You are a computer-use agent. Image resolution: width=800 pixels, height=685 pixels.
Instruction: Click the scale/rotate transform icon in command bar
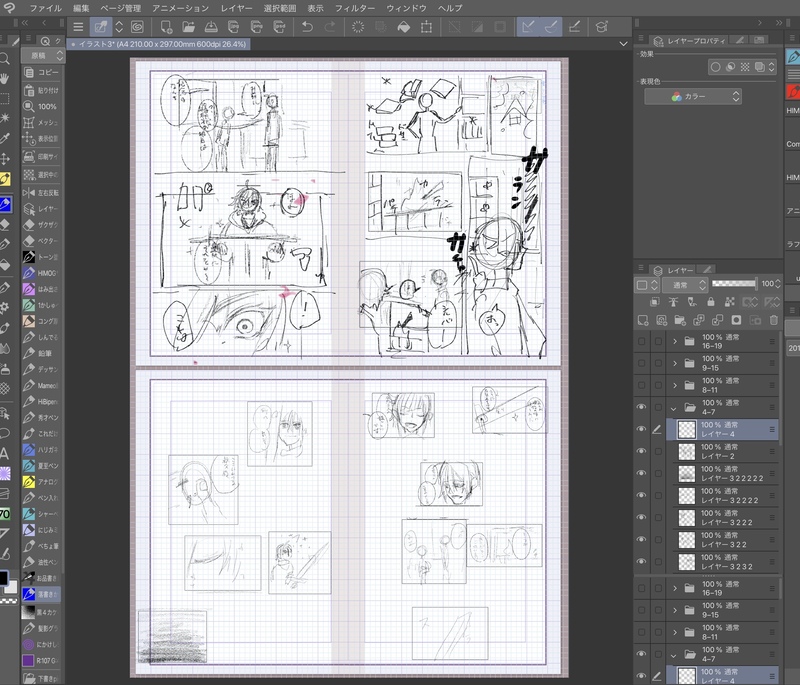tap(426, 27)
